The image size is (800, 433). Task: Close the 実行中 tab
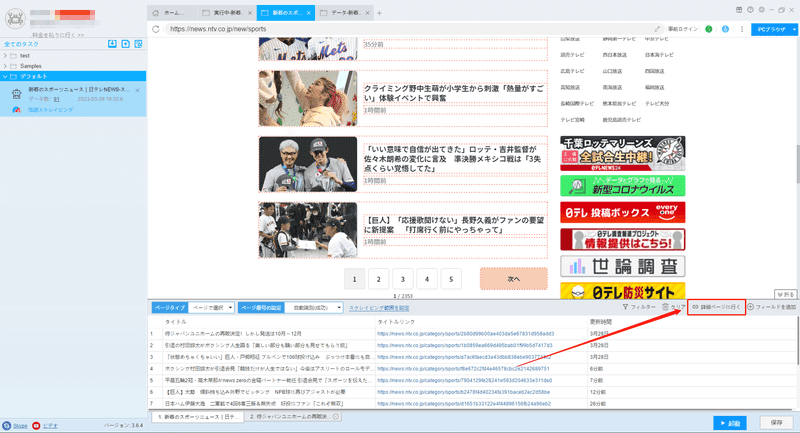pos(249,13)
